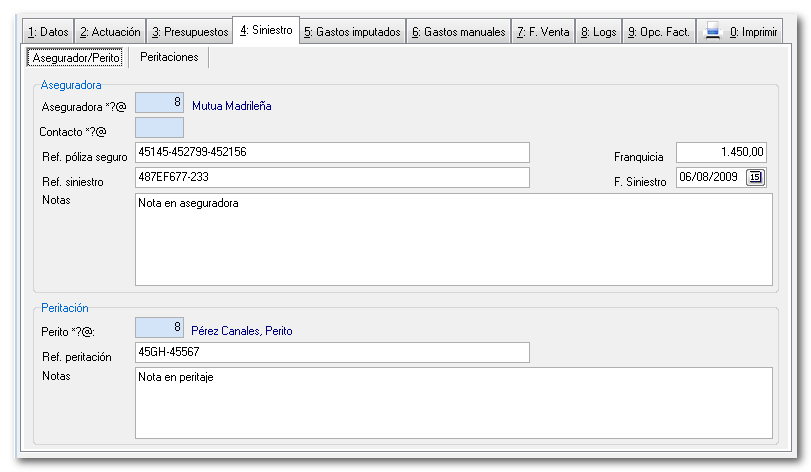Edit the Franquicia amount field
The width and height of the screenshot is (811, 472).
coord(721,153)
